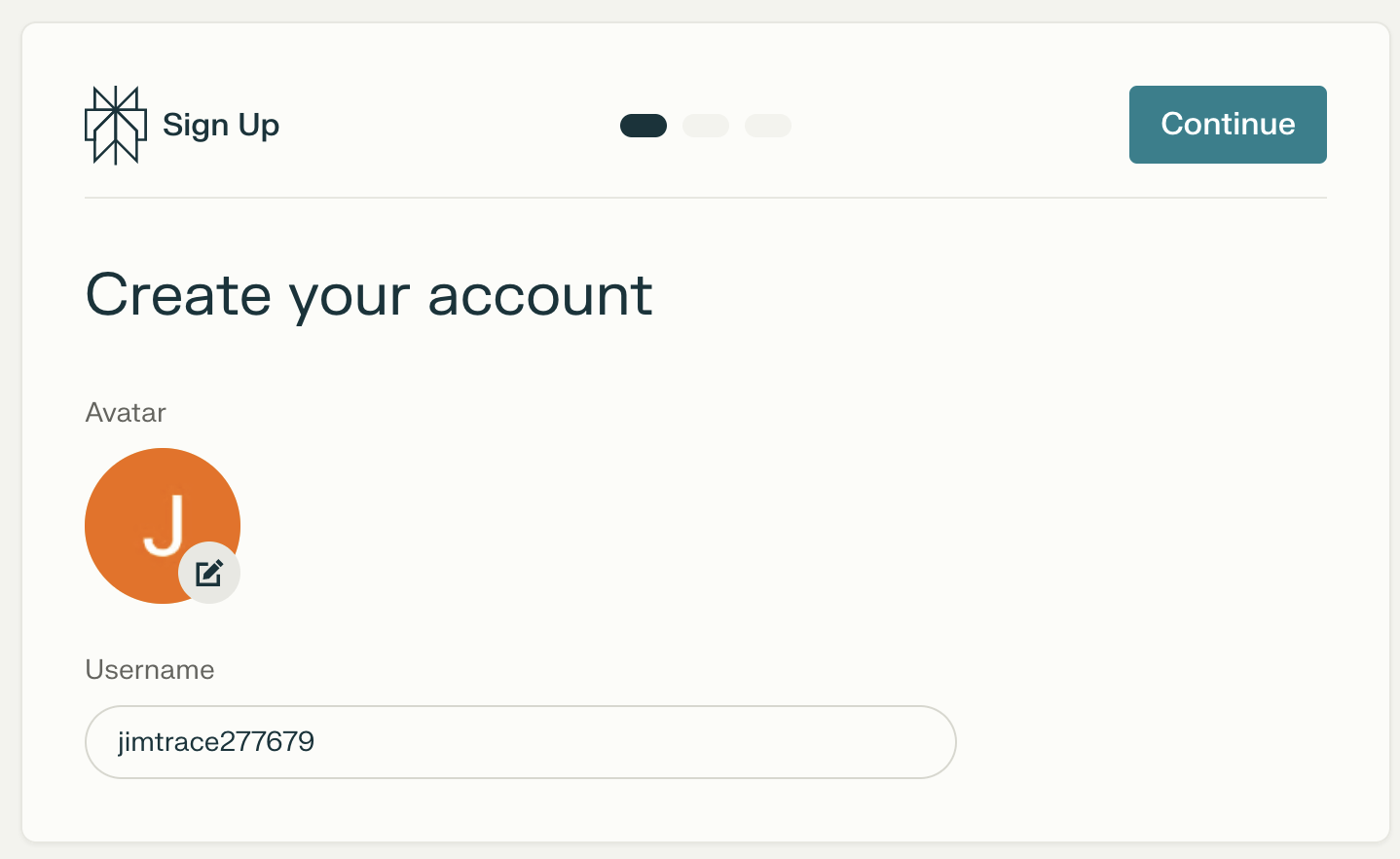Click the dark first step indicator pill
1400x859 pixels.
644,126
